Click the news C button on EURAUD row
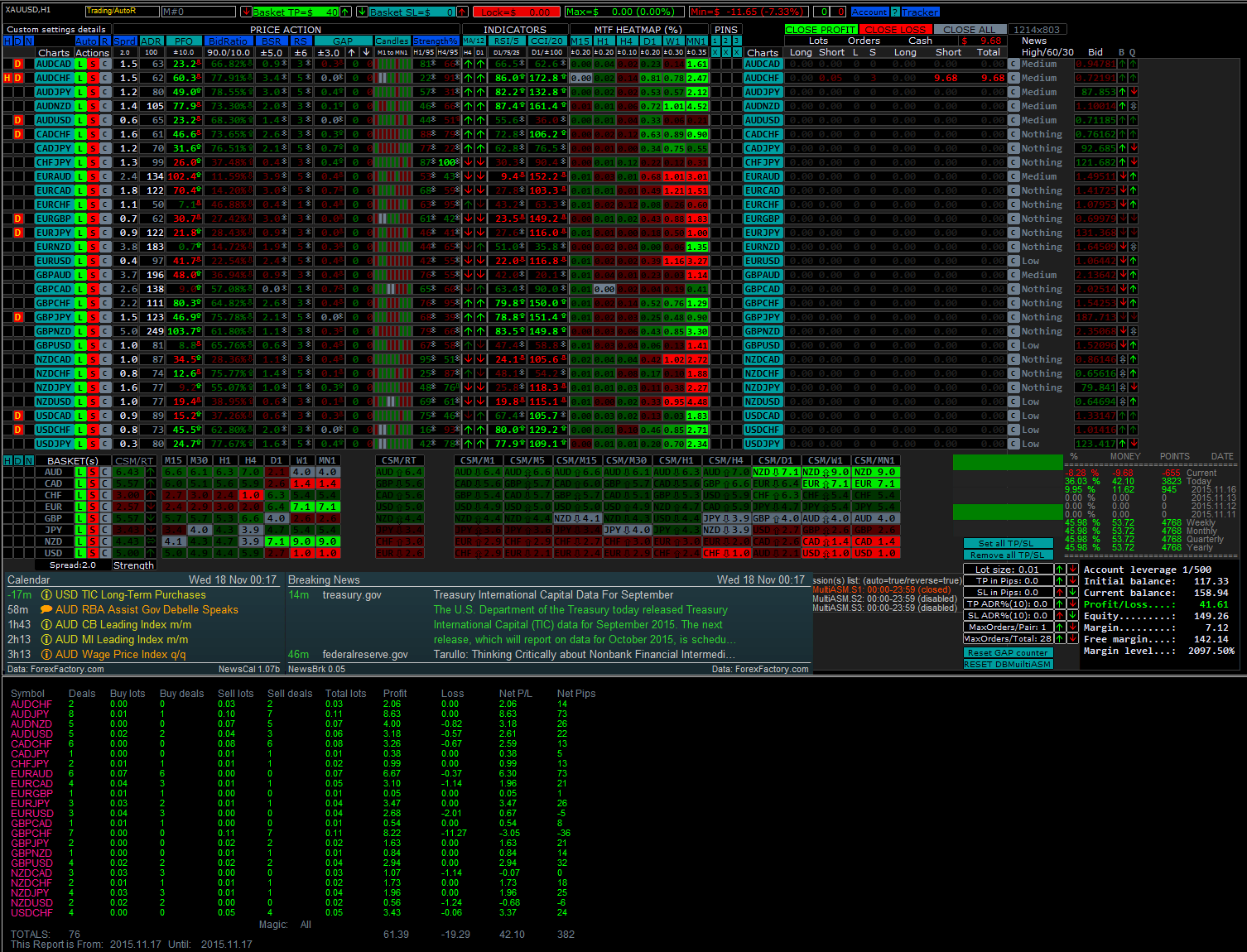Image resolution: width=1247 pixels, height=952 pixels. click(1013, 176)
